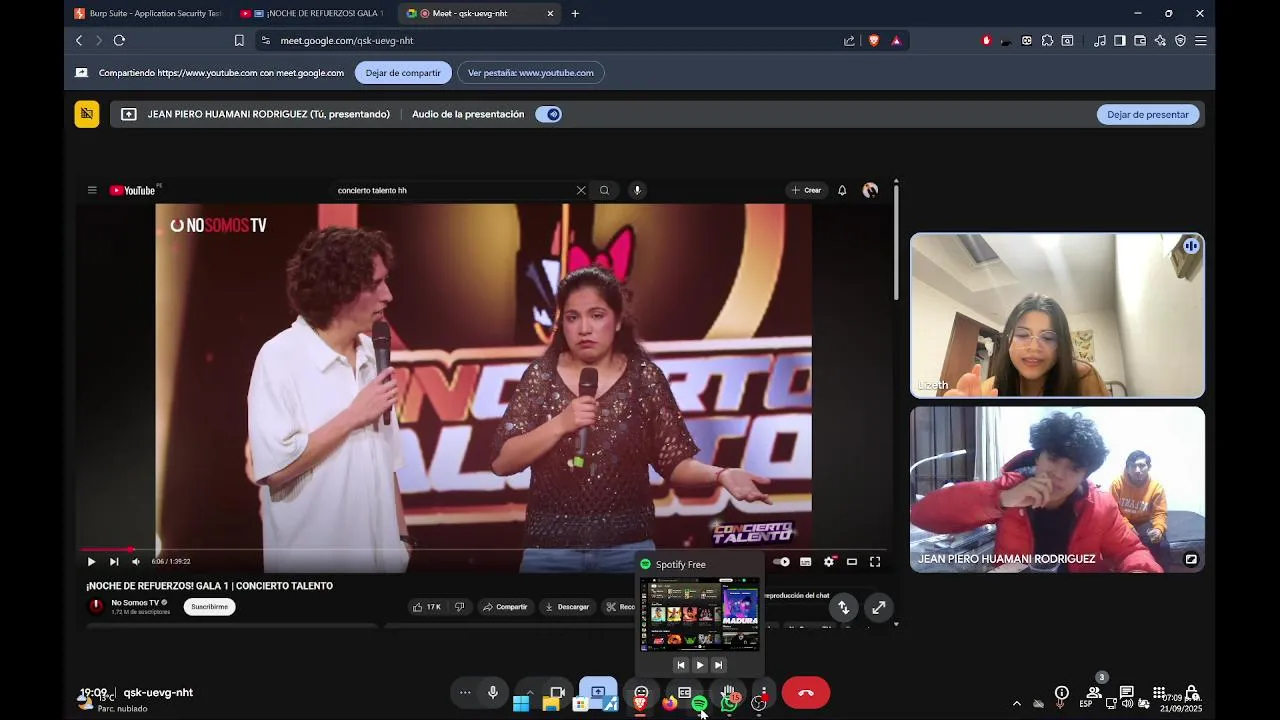
Task: Go to YouTube home via logo
Action: pos(132,190)
